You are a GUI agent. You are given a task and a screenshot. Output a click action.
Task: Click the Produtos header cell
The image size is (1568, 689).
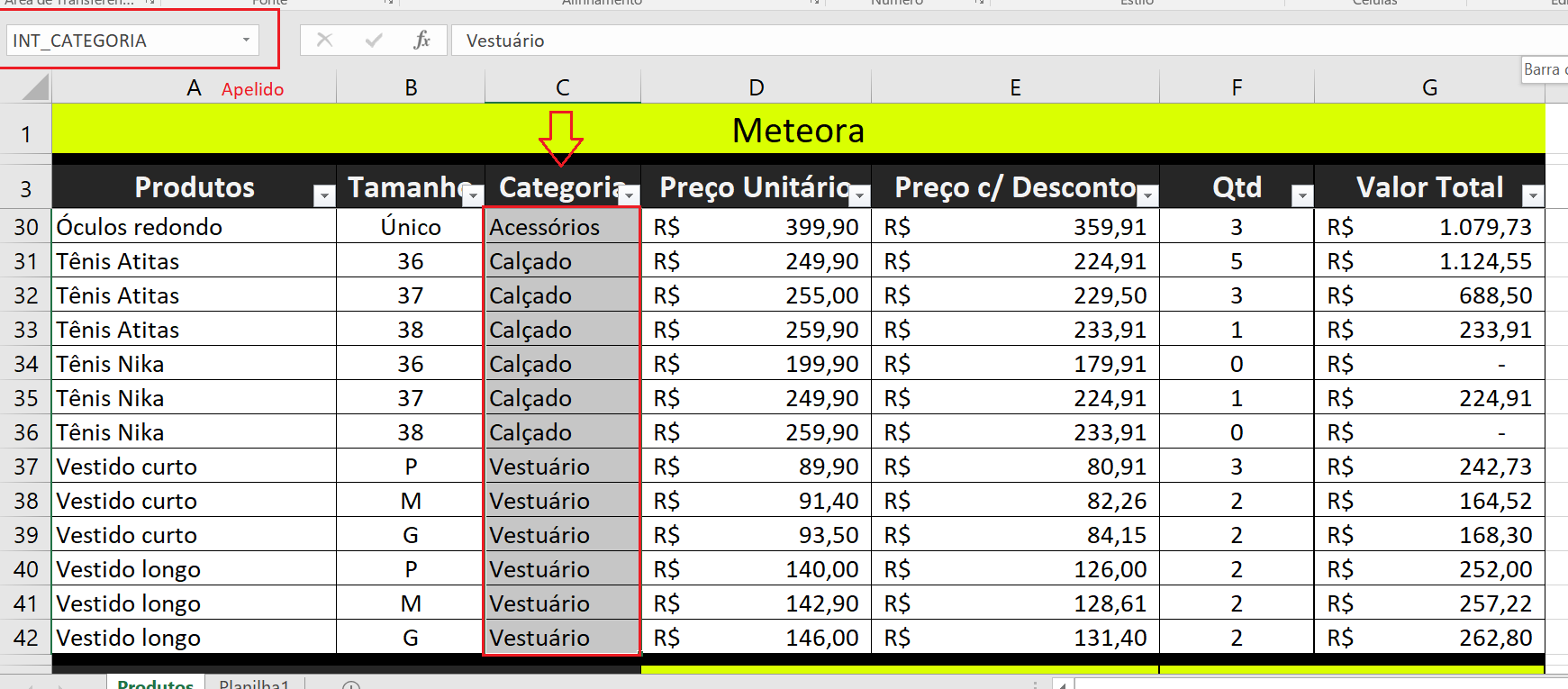pyautogui.click(x=194, y=187)
